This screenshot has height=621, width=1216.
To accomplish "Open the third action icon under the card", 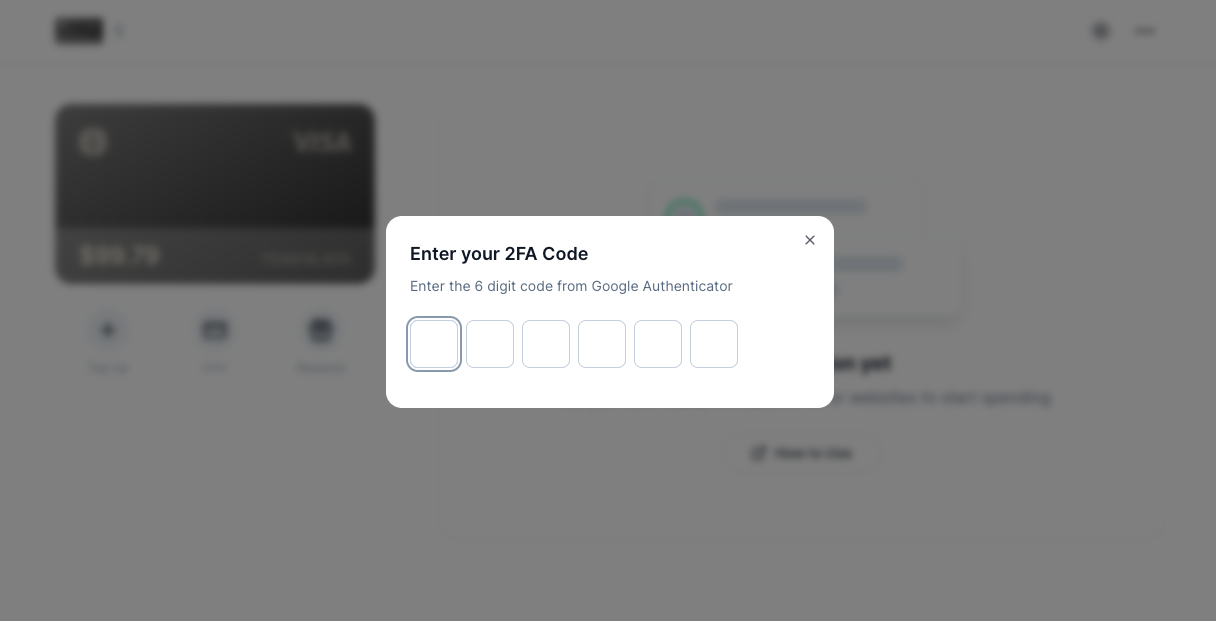I will point(321,330).
